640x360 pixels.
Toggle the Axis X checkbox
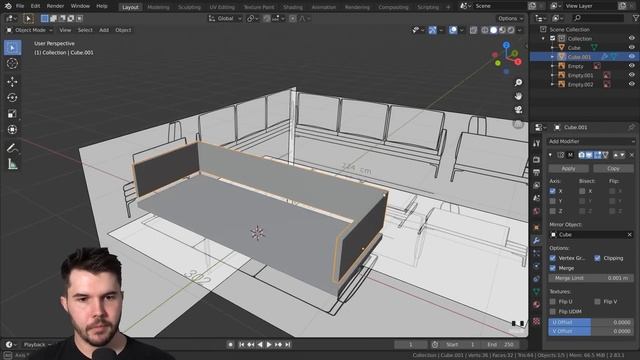pos(553,191)
